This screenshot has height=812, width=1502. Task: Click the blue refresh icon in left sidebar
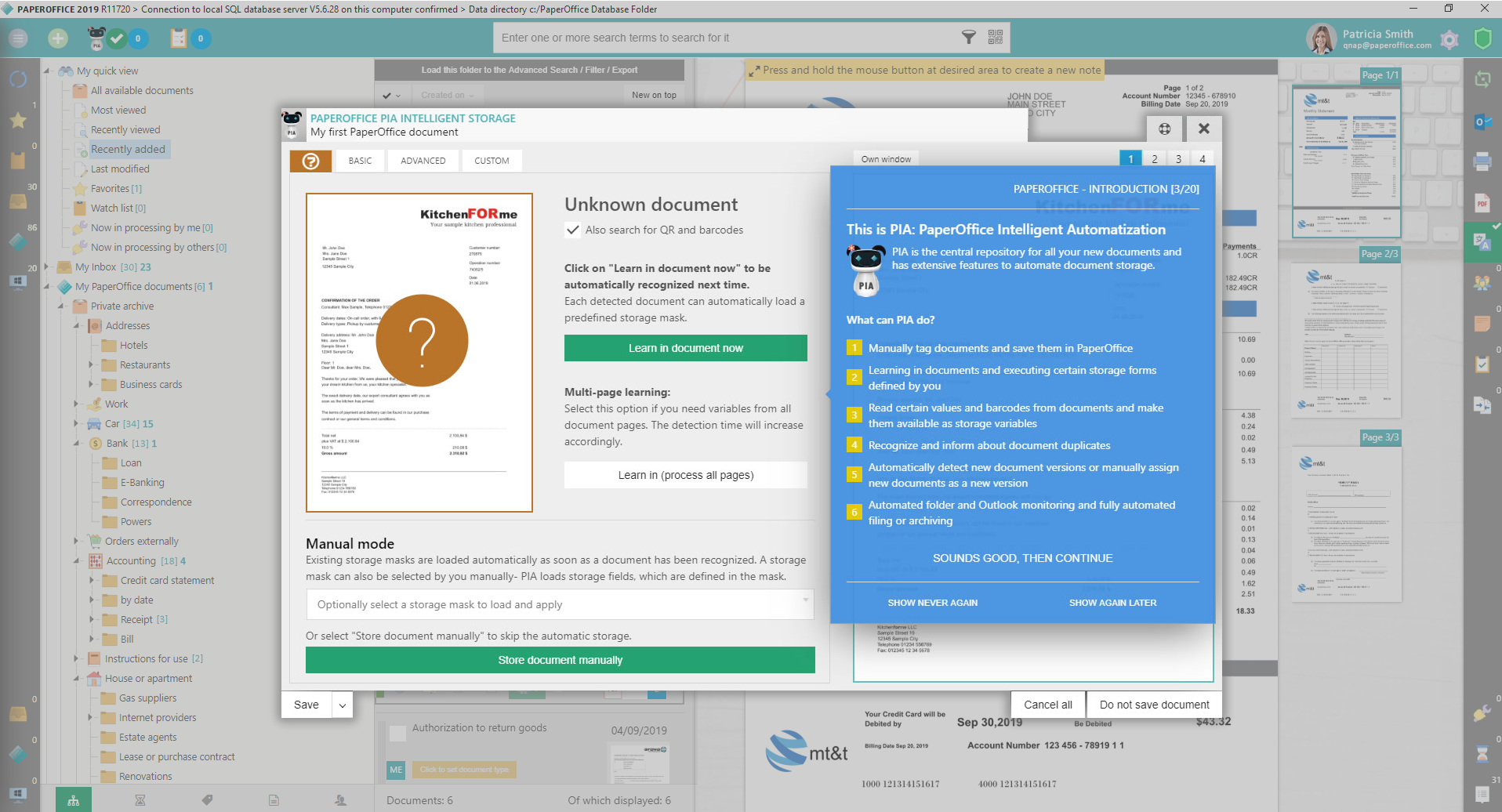[x=18, y=79]
